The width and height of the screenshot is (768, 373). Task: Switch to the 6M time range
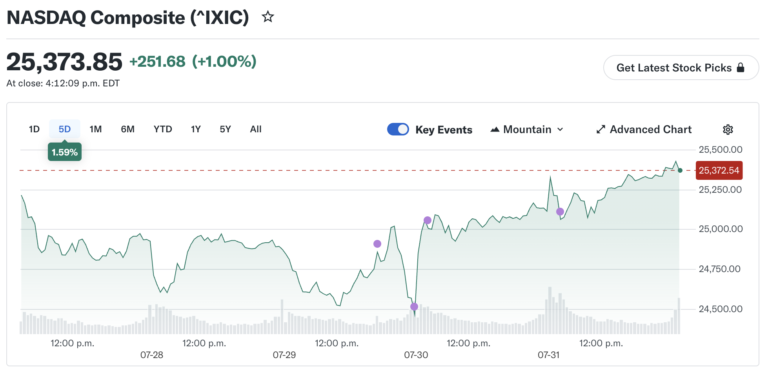(x=127, y=129)
